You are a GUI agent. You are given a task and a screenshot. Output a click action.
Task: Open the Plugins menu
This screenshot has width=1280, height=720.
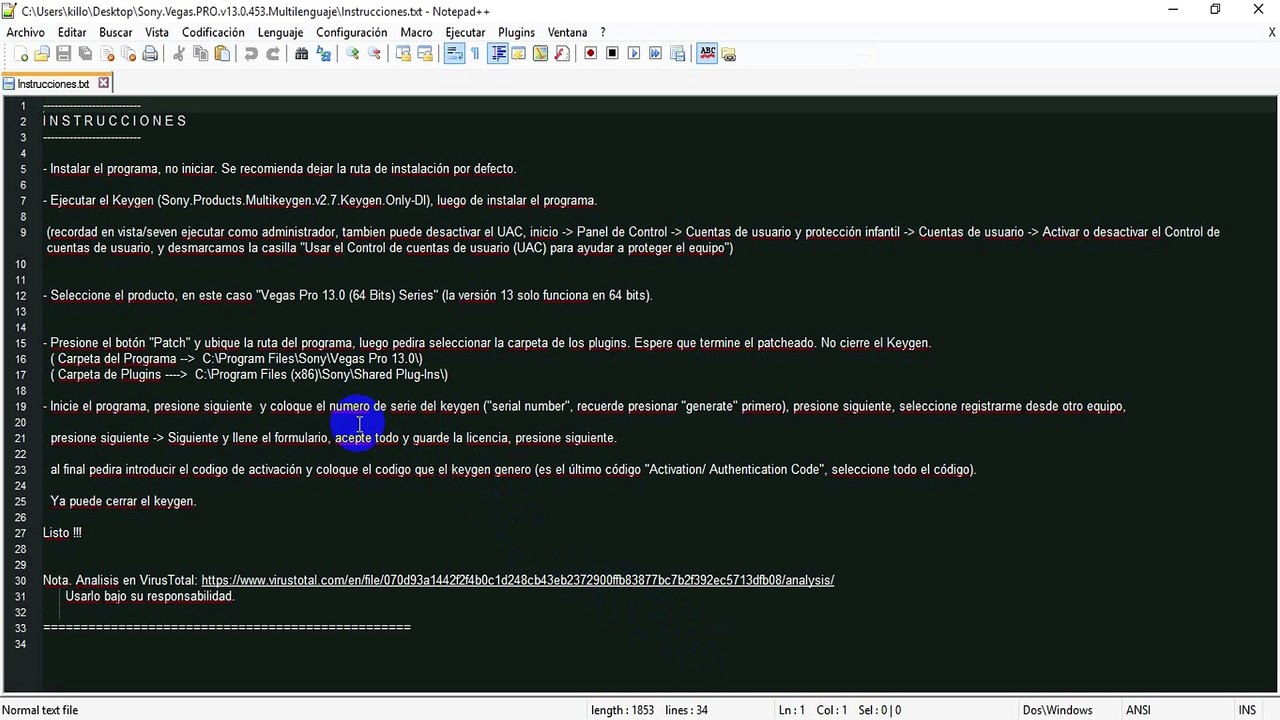click(517, 32)
